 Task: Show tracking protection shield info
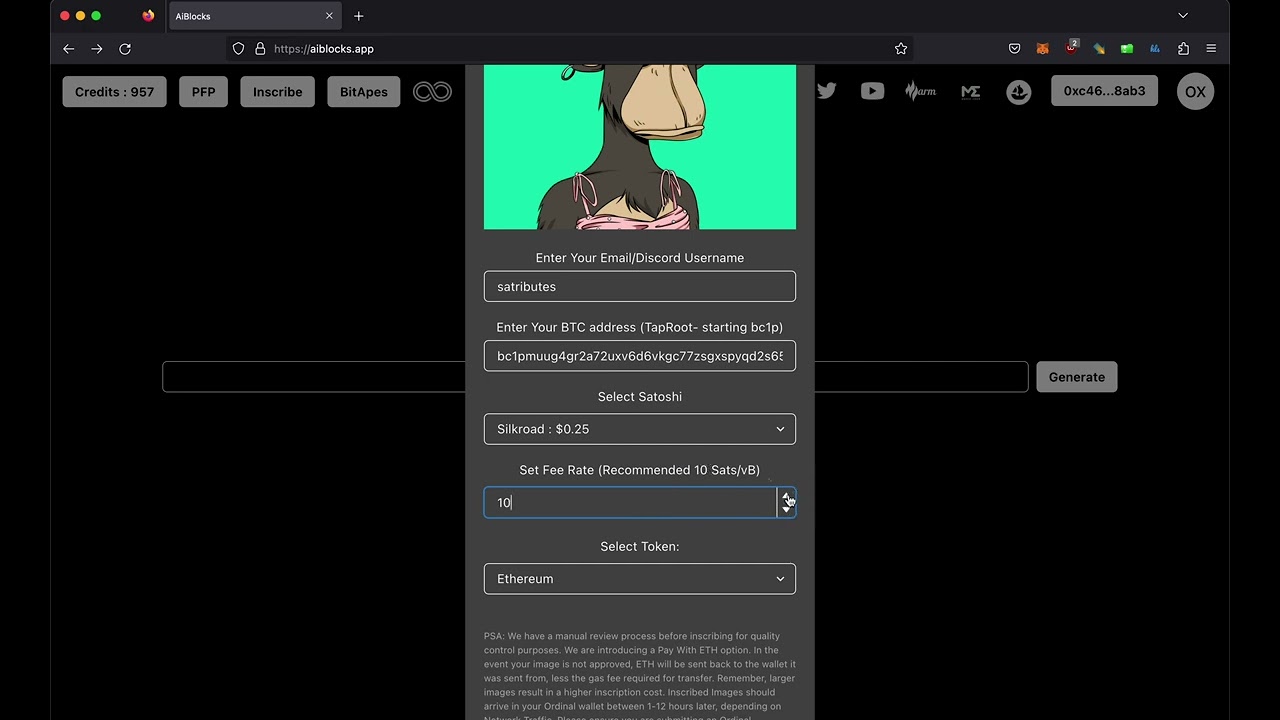pyautogui.click(x=238, y=48)
